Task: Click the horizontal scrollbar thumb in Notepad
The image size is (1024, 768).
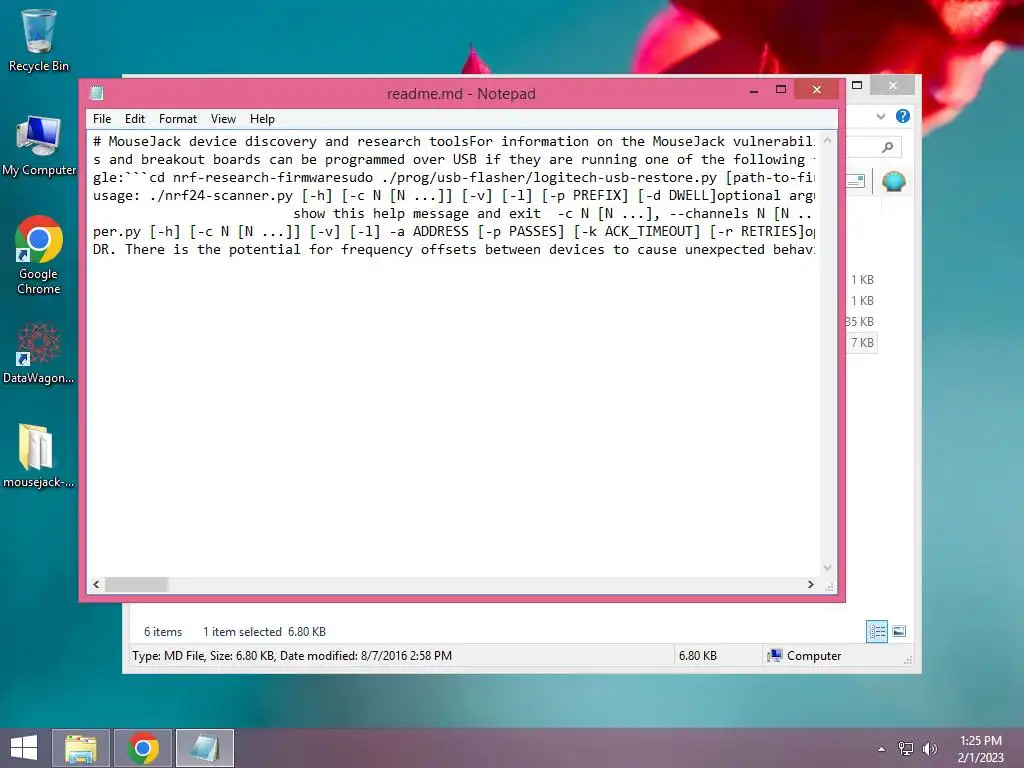Action: 136,584
